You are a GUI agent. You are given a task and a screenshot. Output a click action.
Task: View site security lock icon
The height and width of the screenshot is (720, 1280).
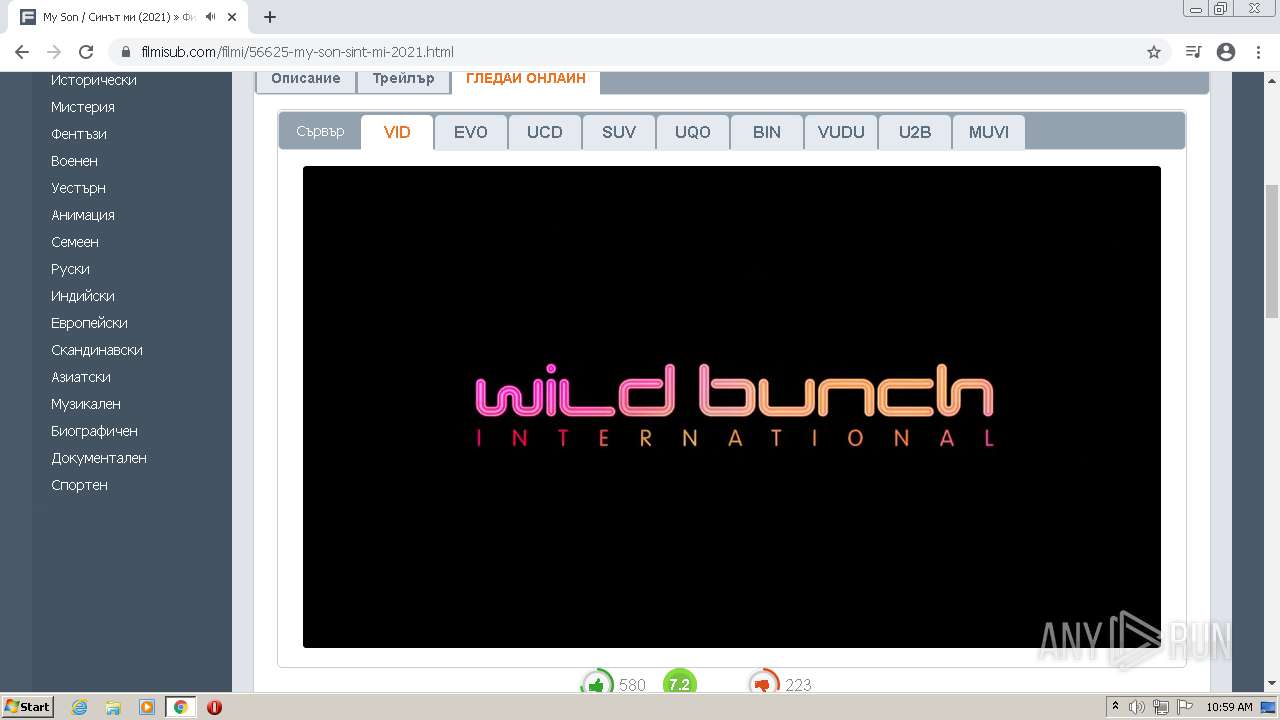[126, 52]
